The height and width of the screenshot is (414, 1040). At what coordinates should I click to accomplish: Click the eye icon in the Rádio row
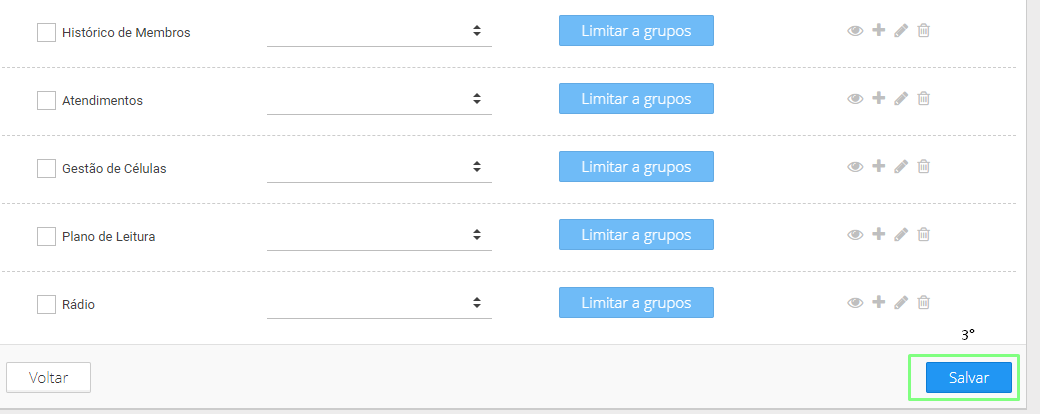(855, 303)
